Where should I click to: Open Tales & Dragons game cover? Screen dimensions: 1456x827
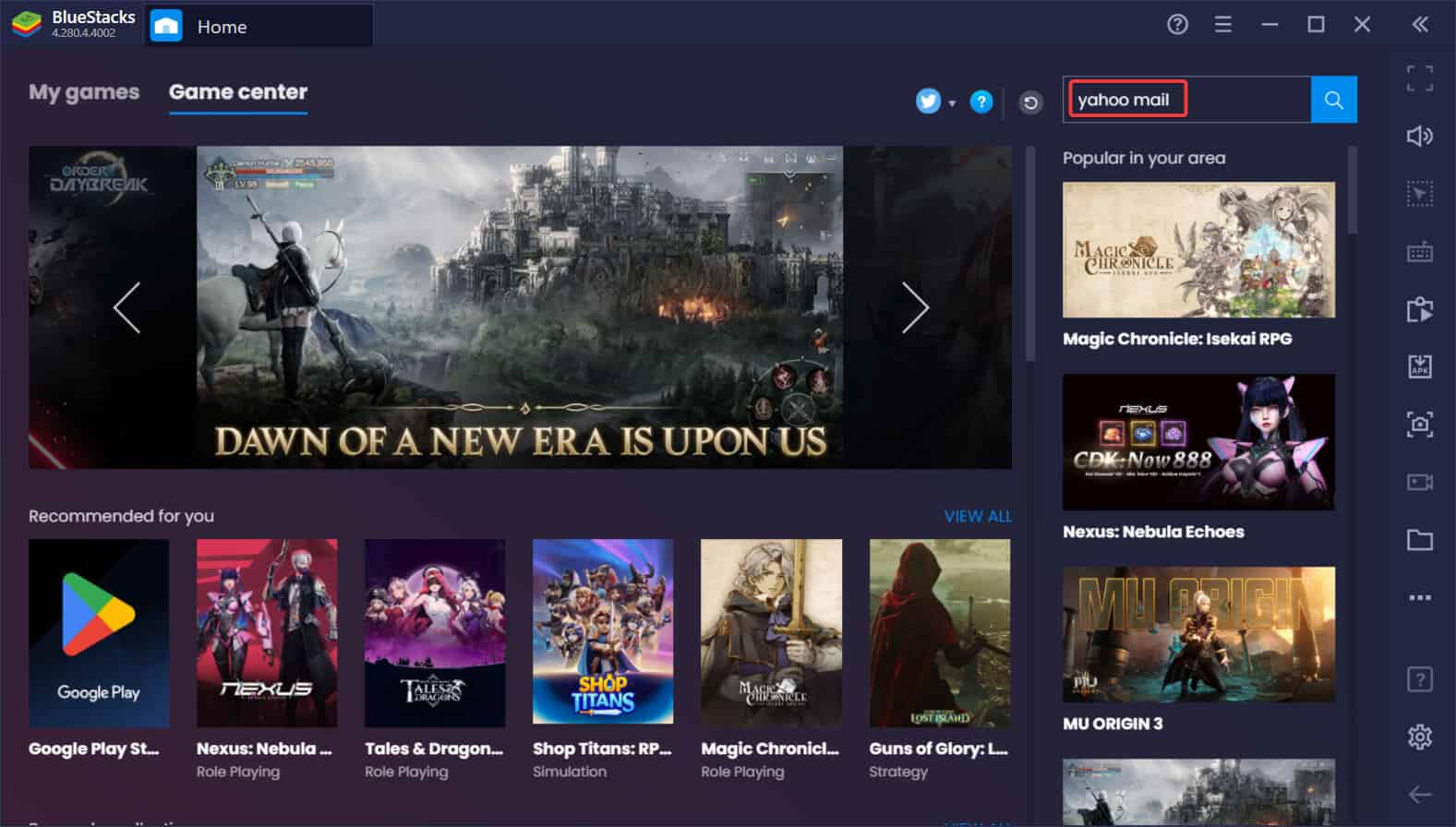pyautogui.click(x=435, y=632)
